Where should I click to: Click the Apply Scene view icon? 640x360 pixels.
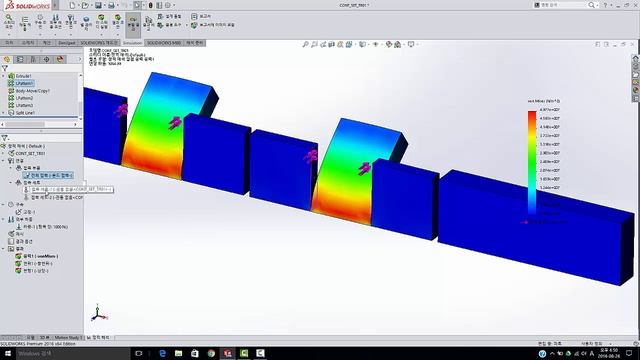coord(398,44)
